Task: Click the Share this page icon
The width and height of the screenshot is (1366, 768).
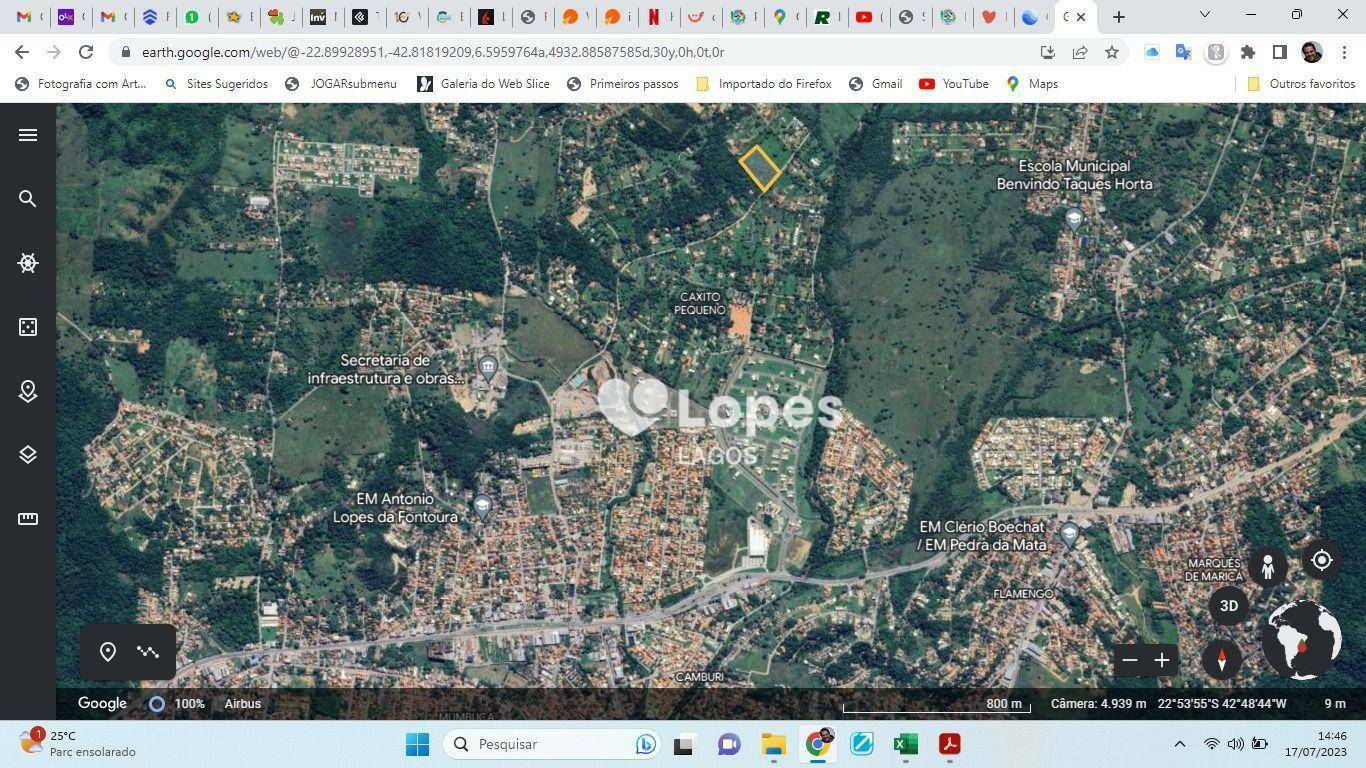Action: [x=1080, y=52]
